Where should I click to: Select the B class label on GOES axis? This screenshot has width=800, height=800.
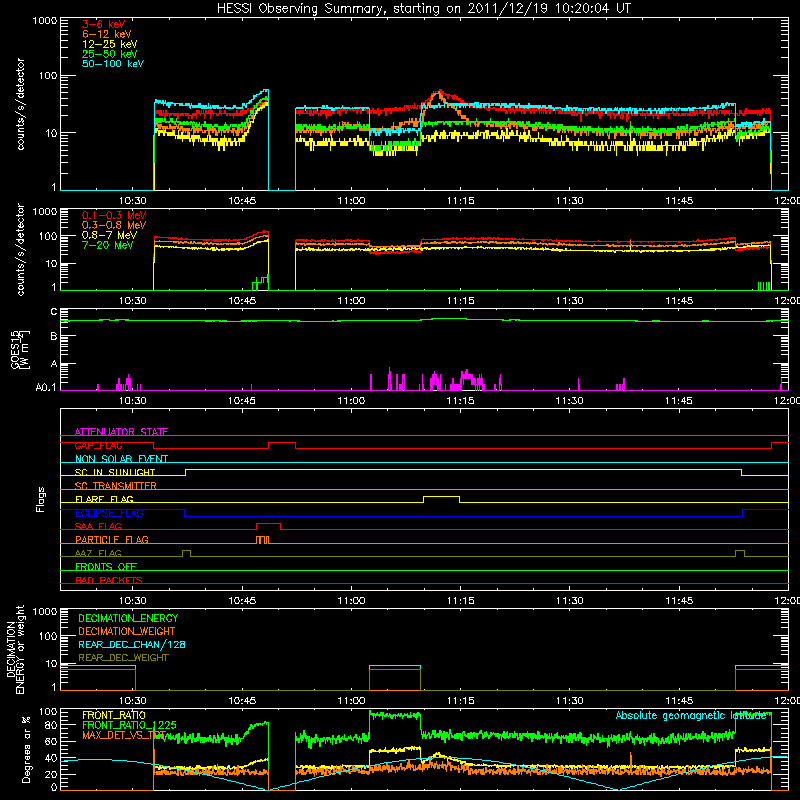(54, 337)
